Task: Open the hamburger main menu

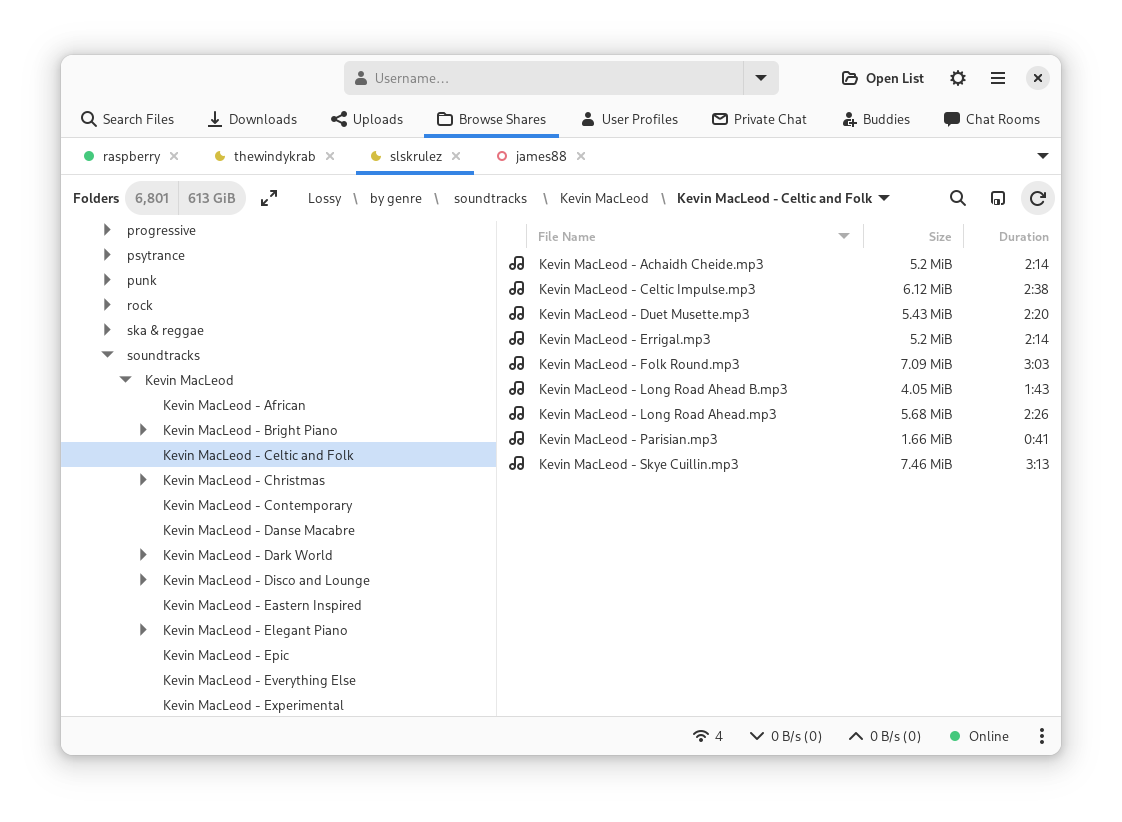Action: point(997,78)
